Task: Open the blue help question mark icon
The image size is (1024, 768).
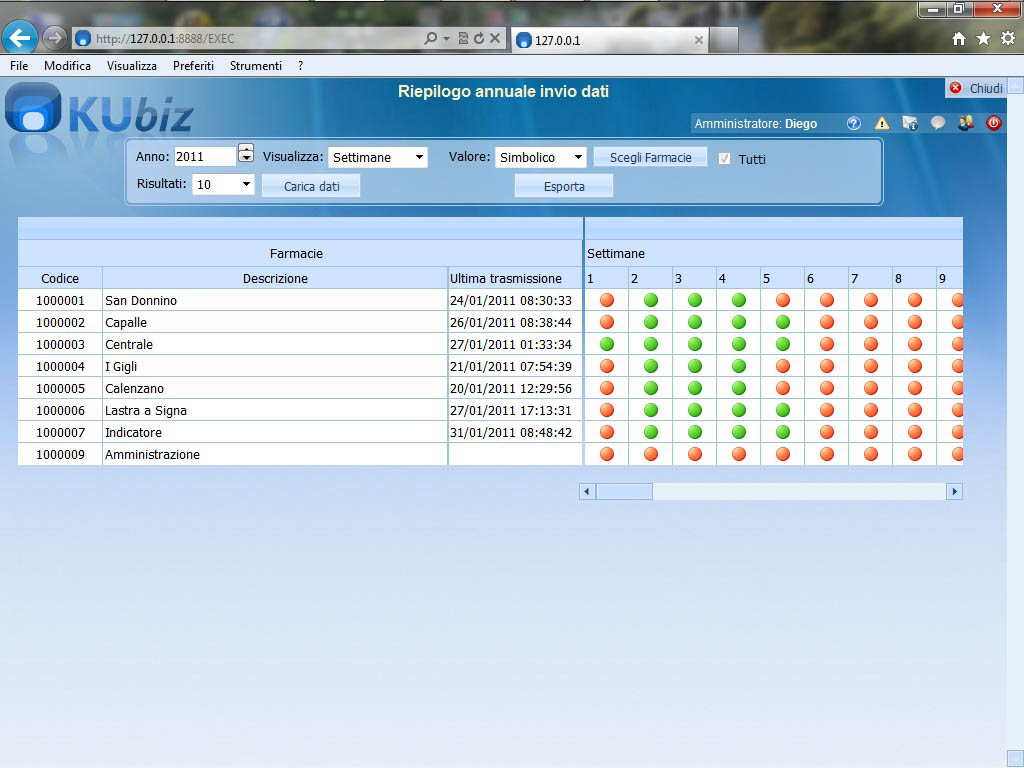Action: (853, 124)
